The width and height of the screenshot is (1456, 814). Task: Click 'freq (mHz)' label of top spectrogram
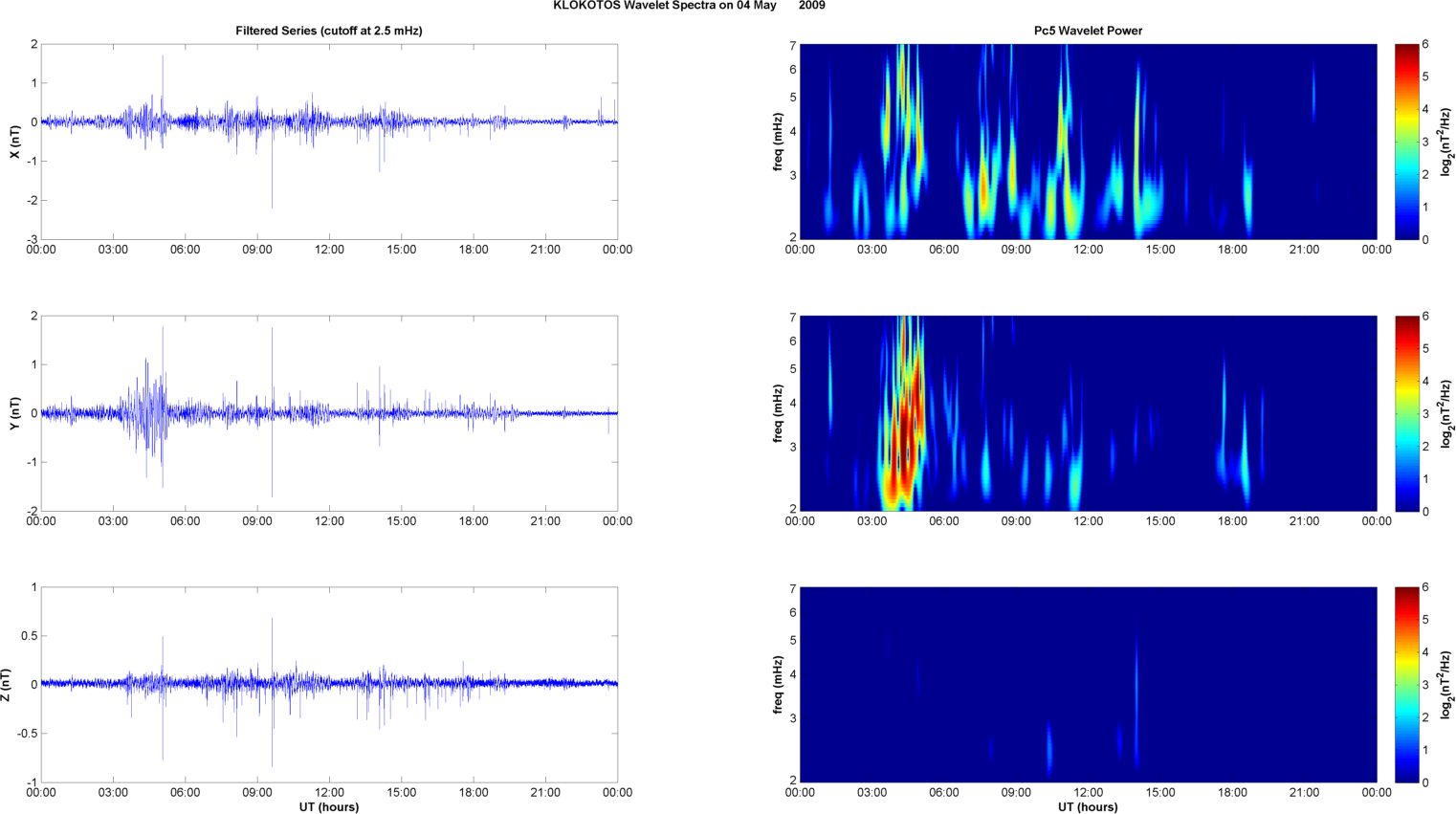(779, 142)
